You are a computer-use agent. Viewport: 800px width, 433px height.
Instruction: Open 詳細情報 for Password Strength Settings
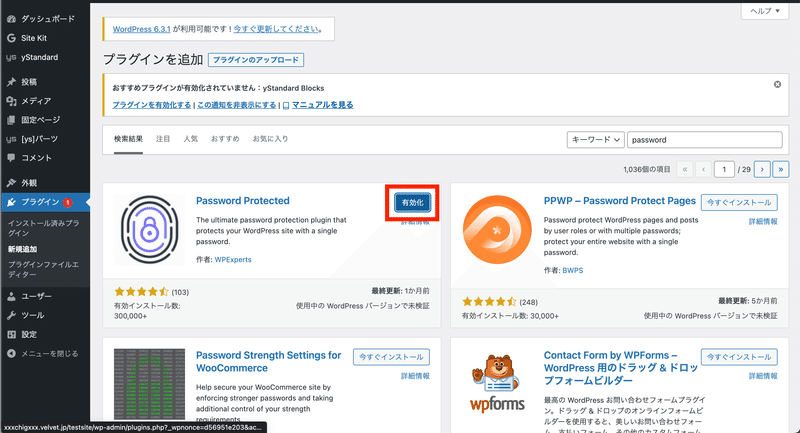point(415,376)
